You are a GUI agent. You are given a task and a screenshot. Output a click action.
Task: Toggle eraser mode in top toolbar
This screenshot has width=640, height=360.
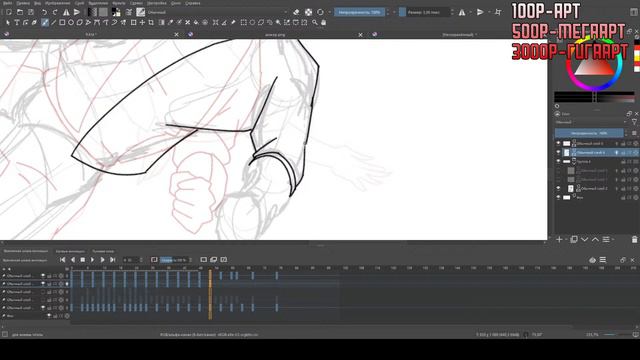296,12
